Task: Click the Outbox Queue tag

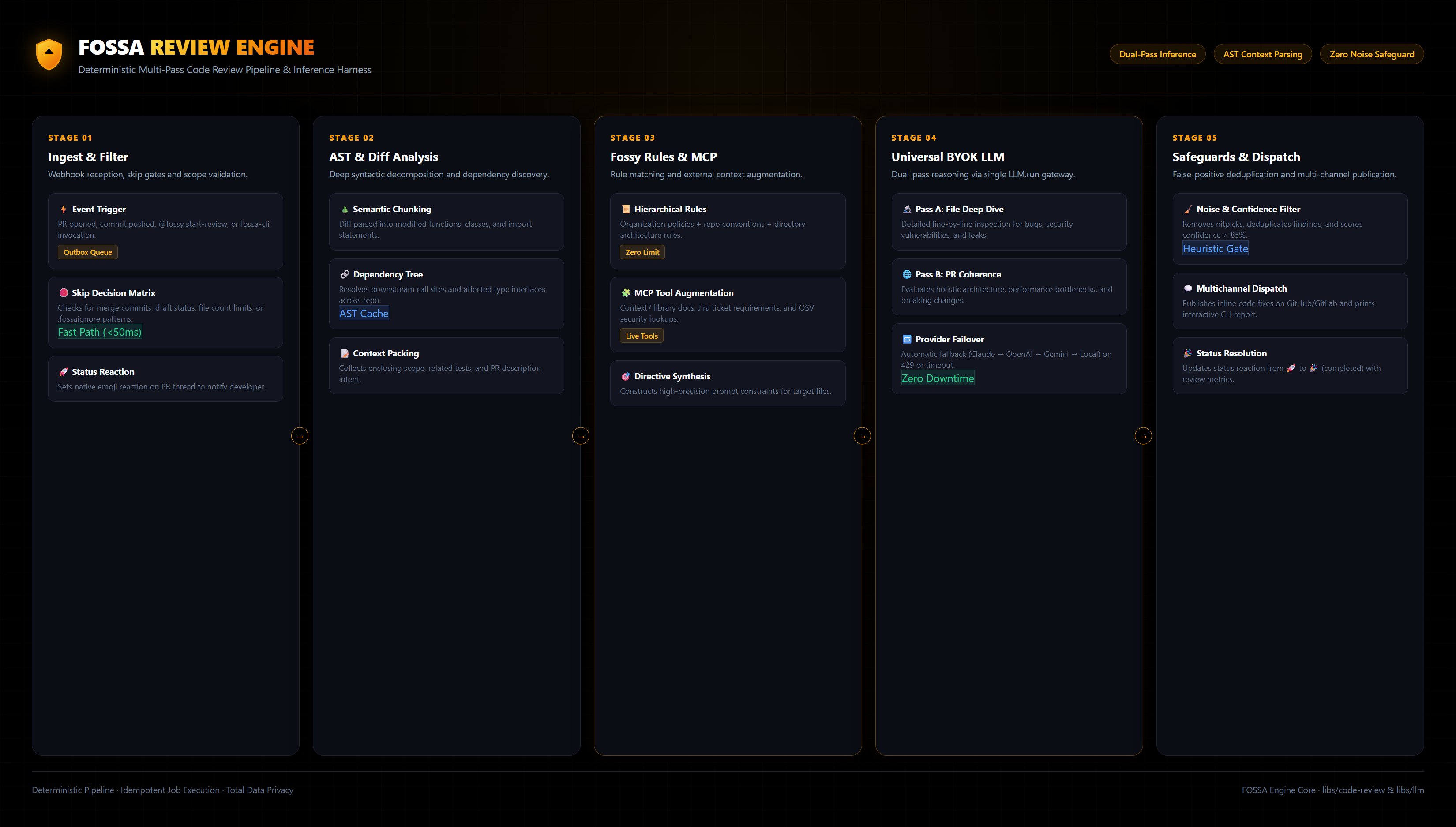Action: 87,252
